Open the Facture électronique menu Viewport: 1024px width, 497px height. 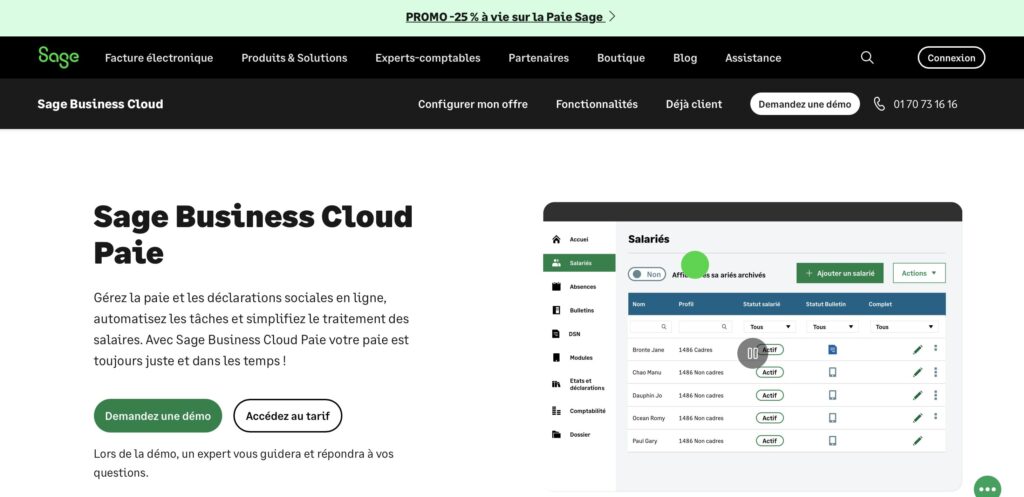pyautogui.click(x=159, y=57)
